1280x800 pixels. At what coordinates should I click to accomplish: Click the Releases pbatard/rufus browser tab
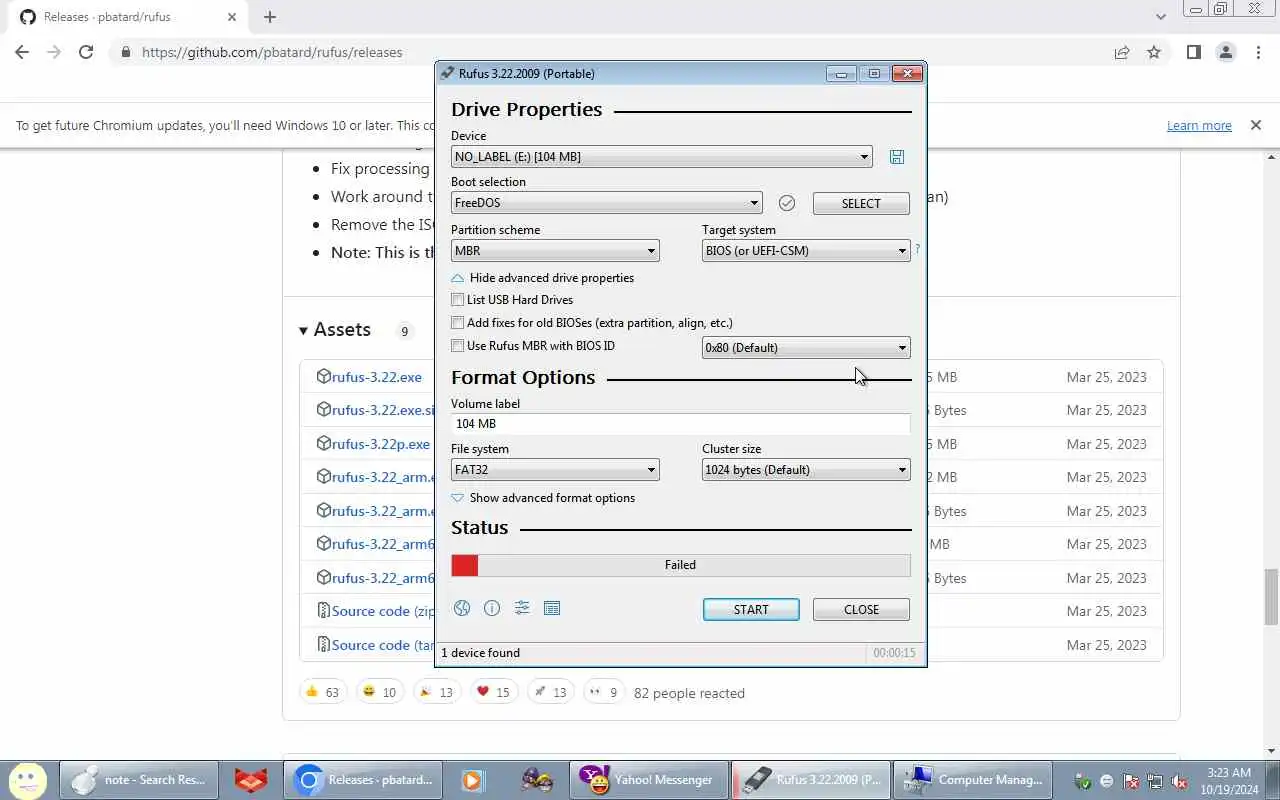[126, 17]
